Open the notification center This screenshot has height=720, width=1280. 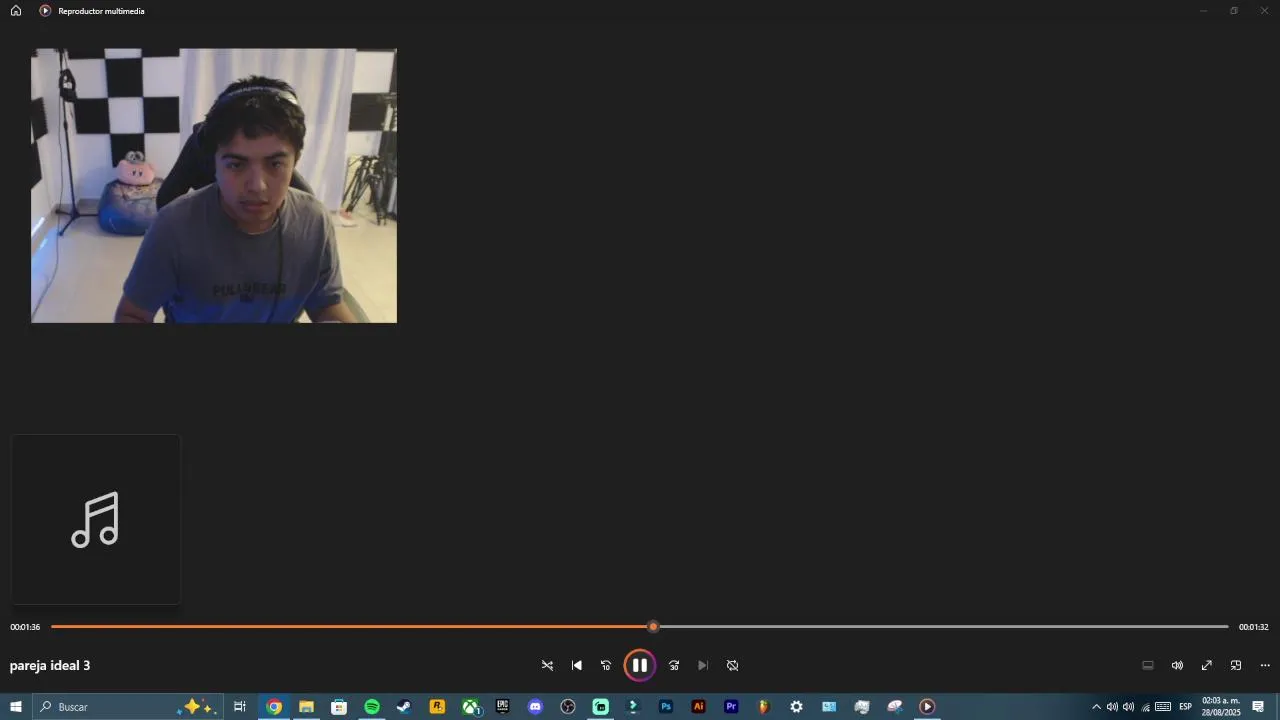coord(1258,707)
